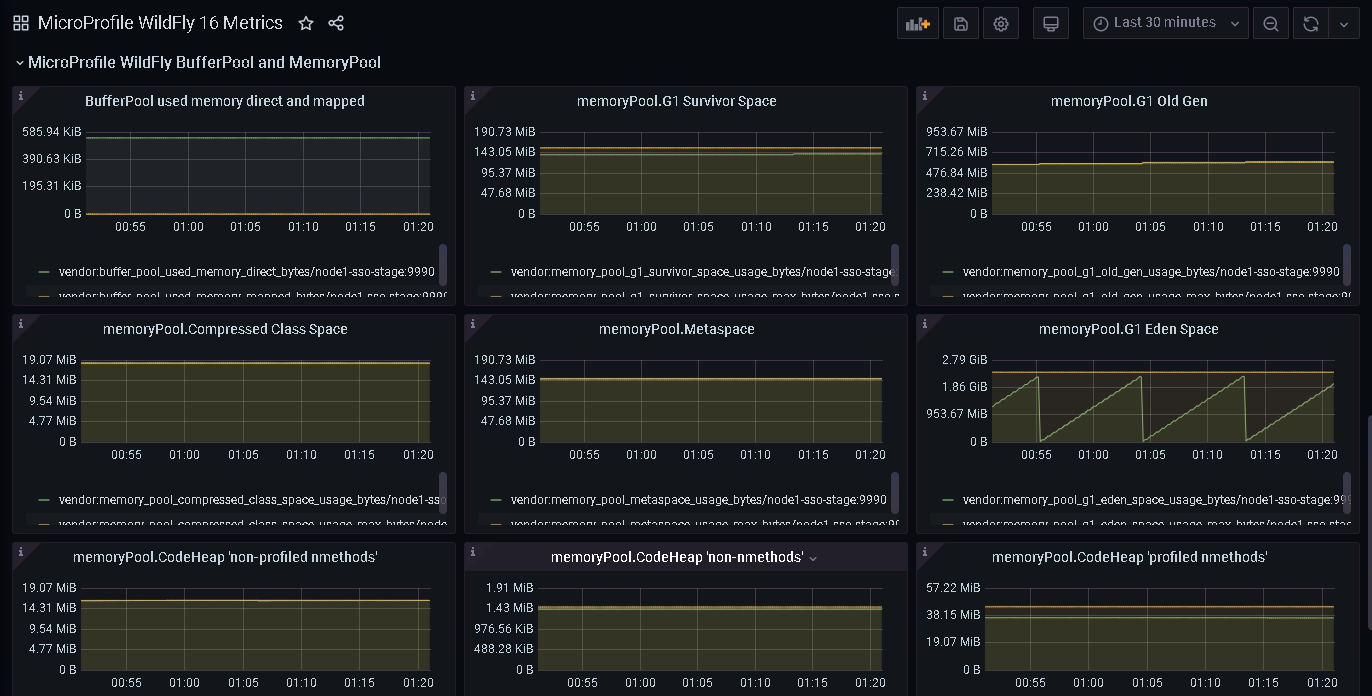
Task: Zoom out the time range
Action: click(x=1270, y=23)
